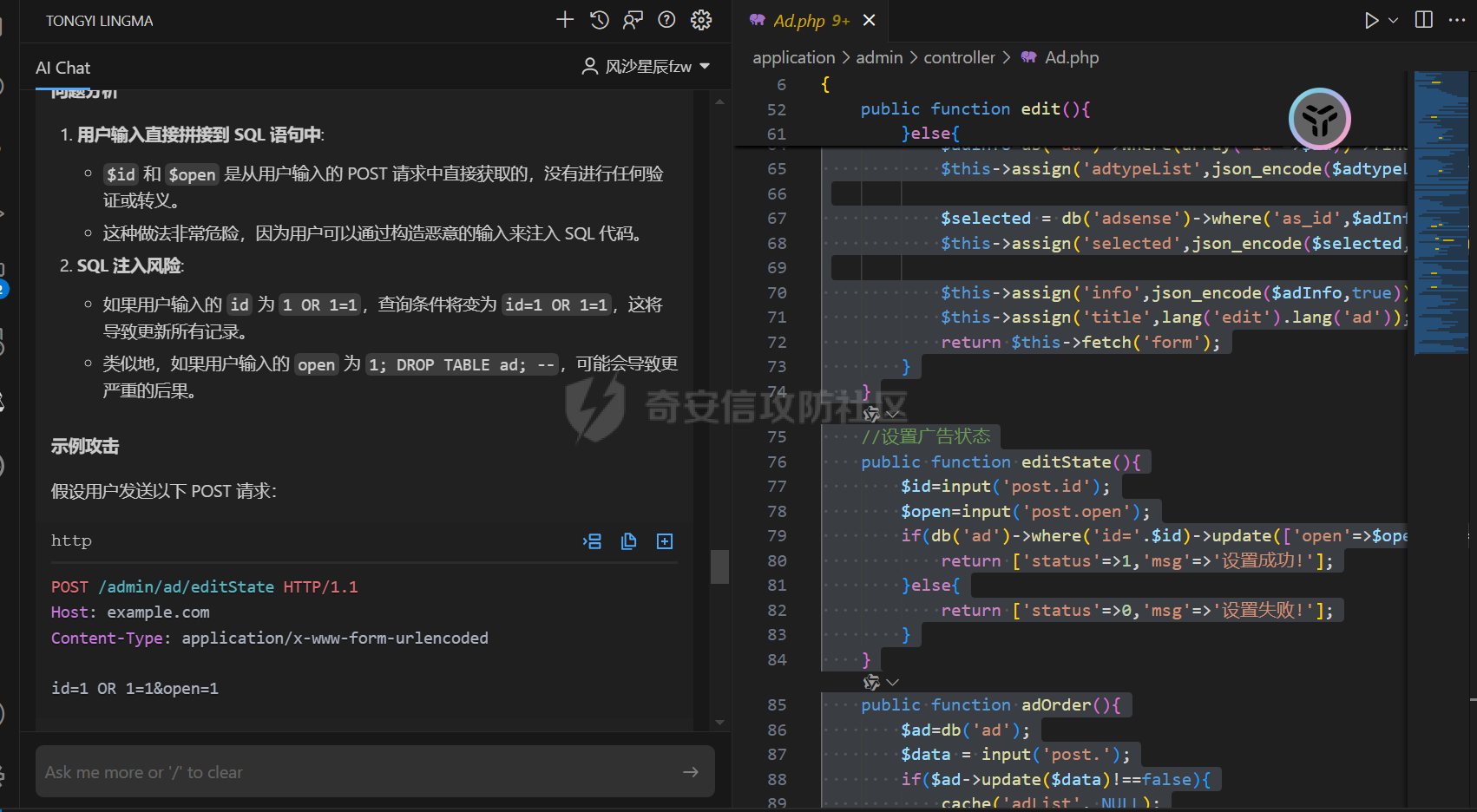1477x812 pixels.
Task: Open Tongyi Lingma settings gear
Action: pos(701,20)
